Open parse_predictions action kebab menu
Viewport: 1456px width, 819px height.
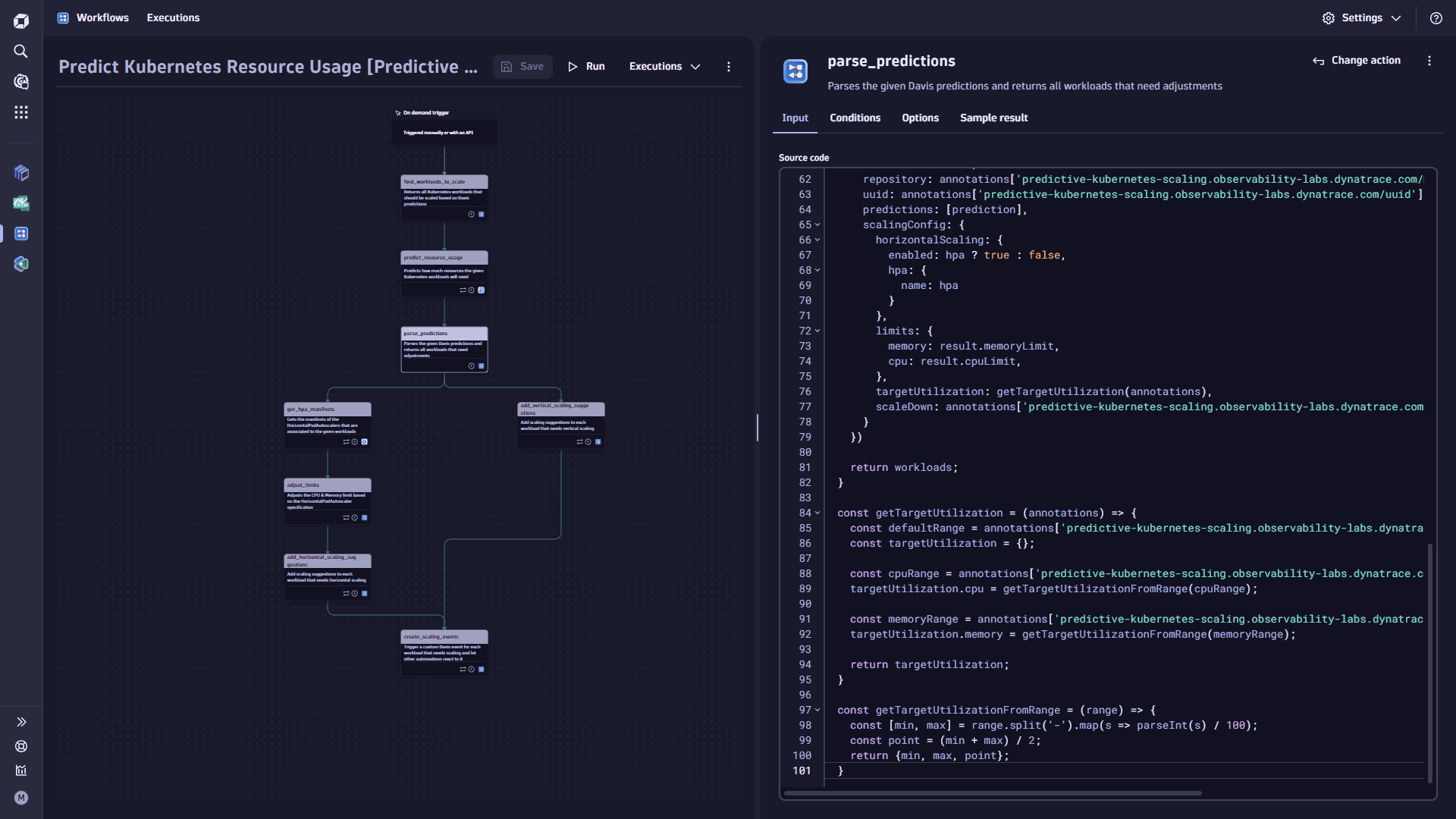tap(1429, 61)
